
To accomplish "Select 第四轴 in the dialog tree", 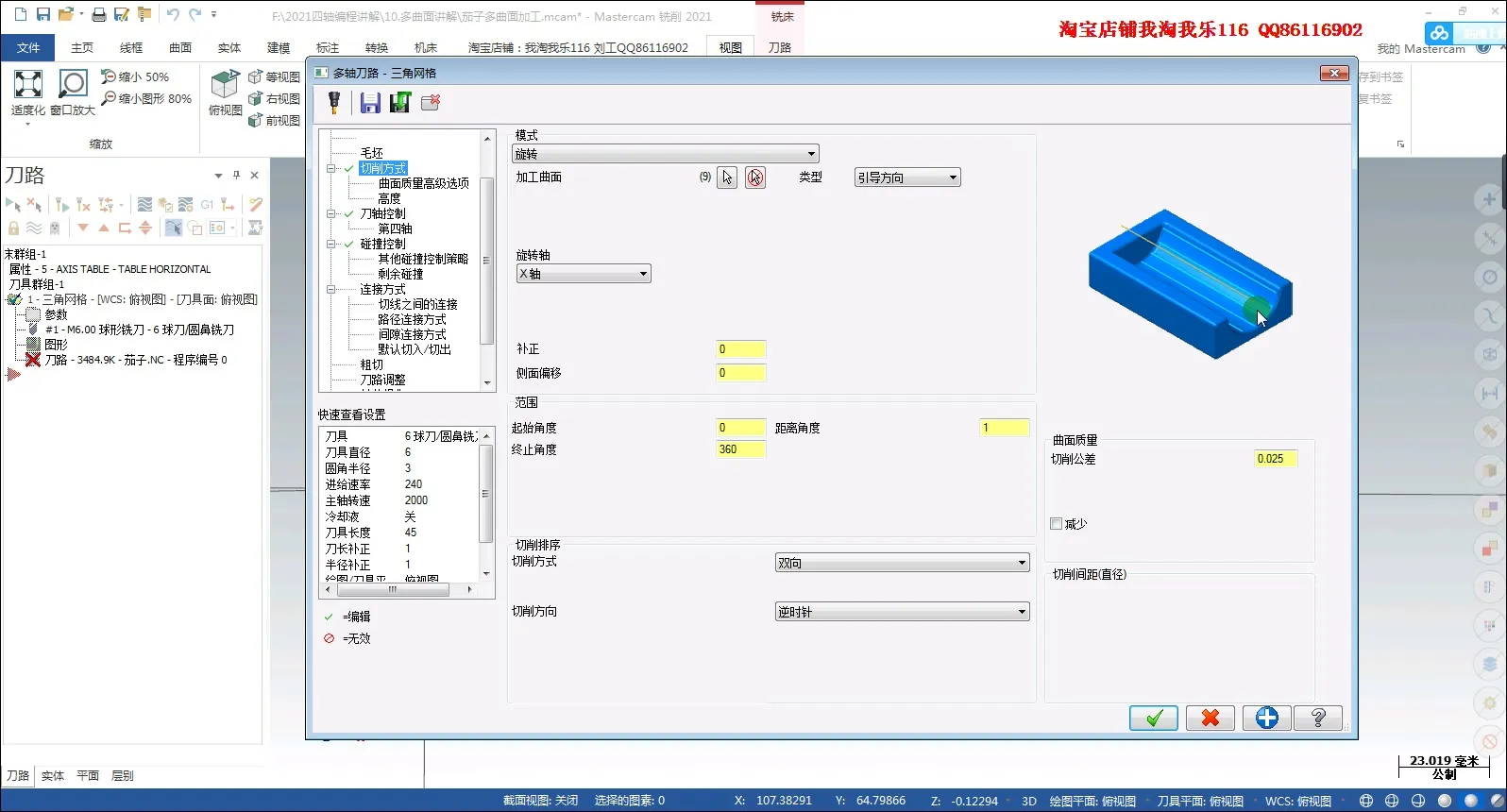I will click(395, 228).
